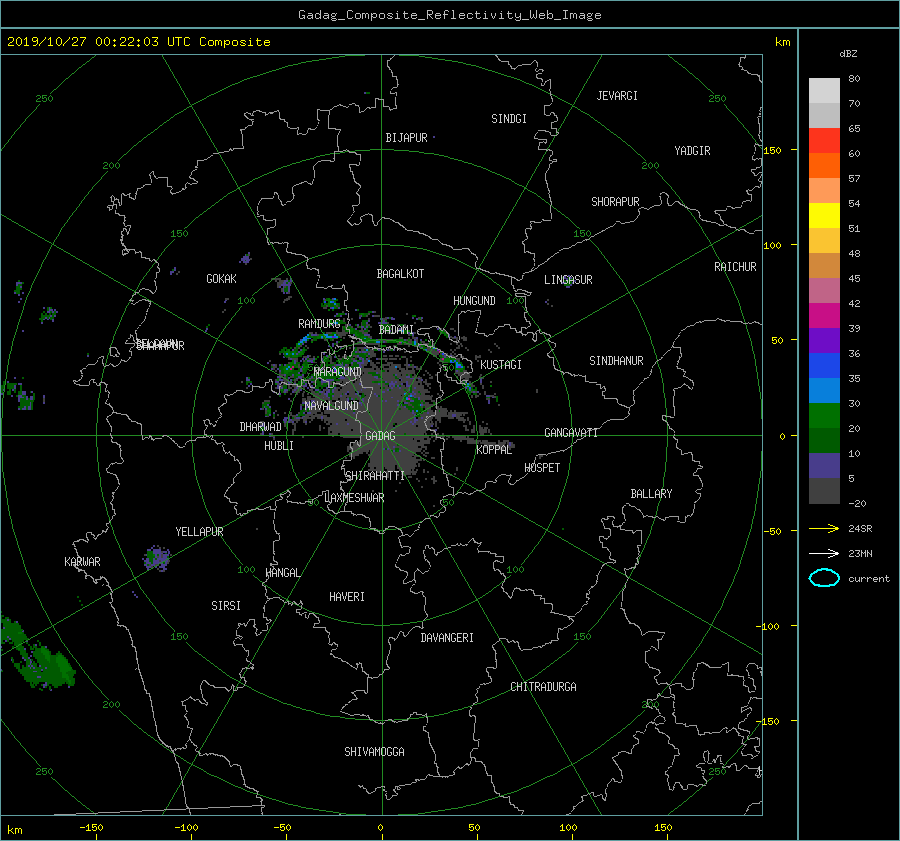Click the BAGALKOT city label

[400, 274]
